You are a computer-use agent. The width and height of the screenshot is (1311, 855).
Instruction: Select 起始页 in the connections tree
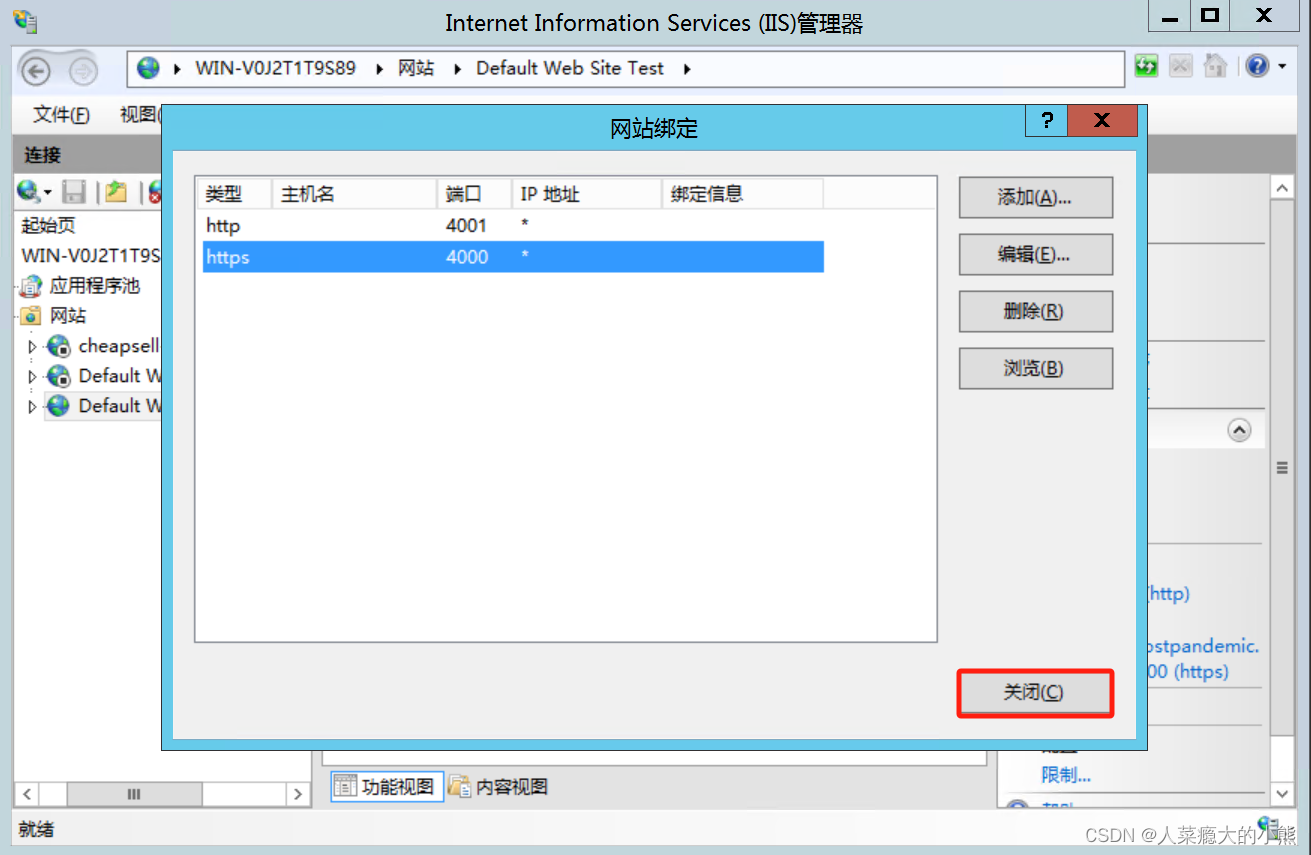(49, 226)
